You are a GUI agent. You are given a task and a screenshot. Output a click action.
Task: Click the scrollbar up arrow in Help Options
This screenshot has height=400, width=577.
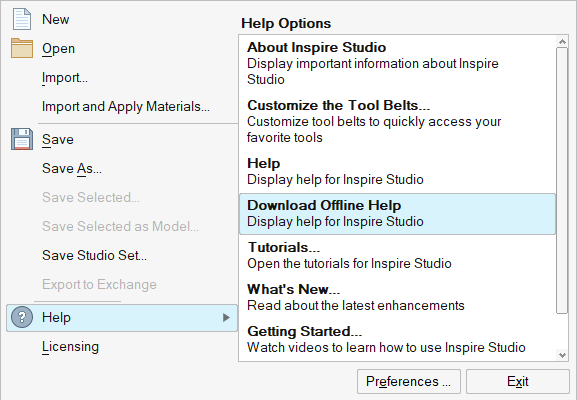(562, 42)
